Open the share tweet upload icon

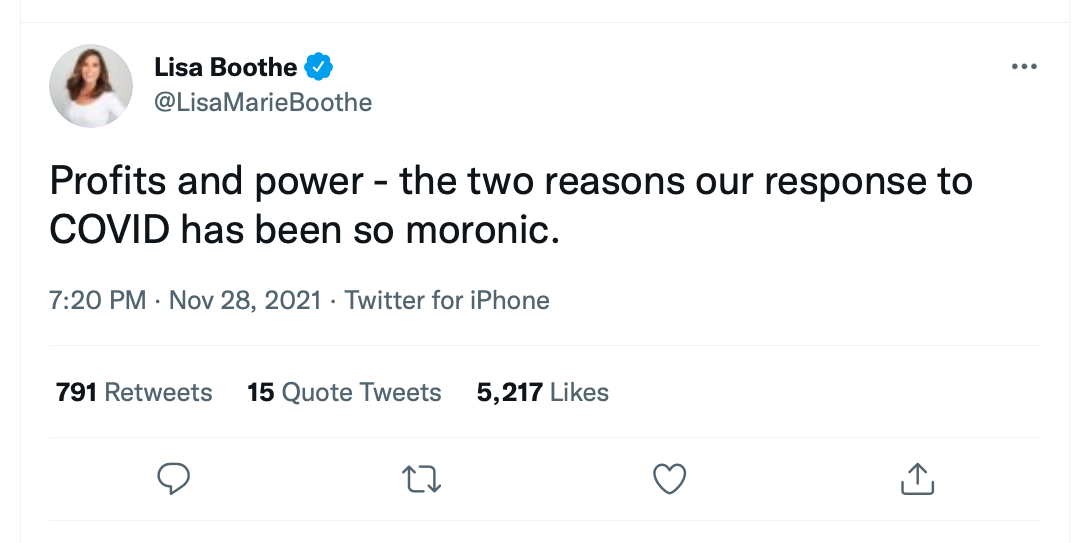pos(917,479)
